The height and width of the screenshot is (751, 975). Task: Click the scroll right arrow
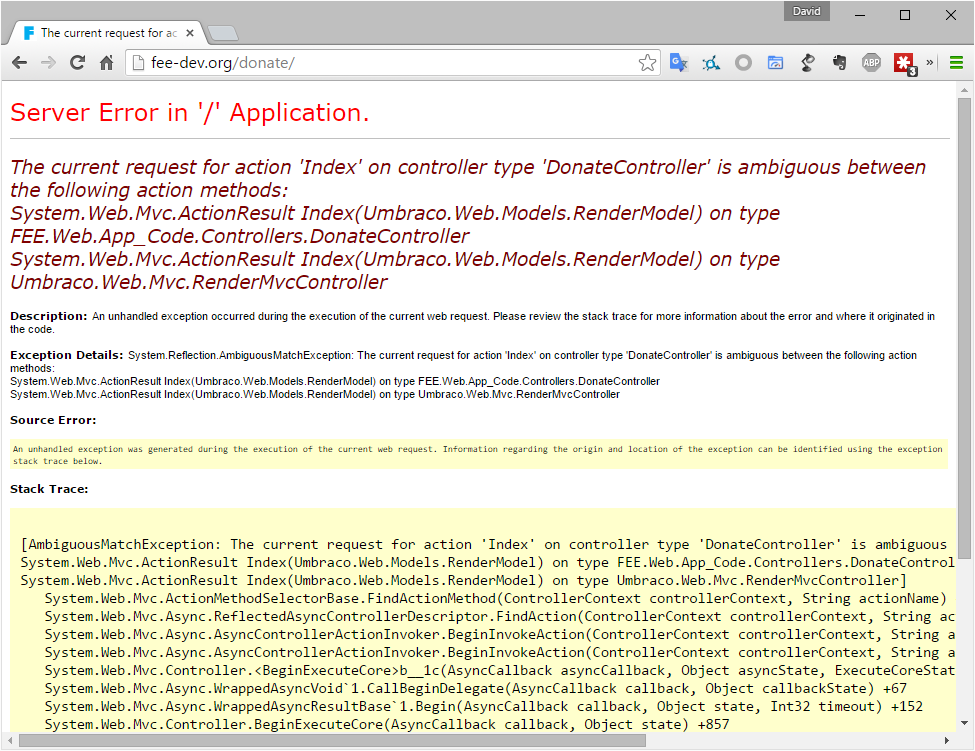click(x=947, y=740)
